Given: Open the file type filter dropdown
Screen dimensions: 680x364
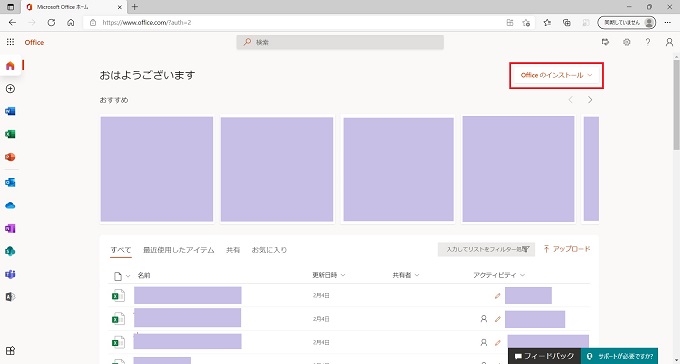Looking at the screenshot, I should click(x=122, y=276).
